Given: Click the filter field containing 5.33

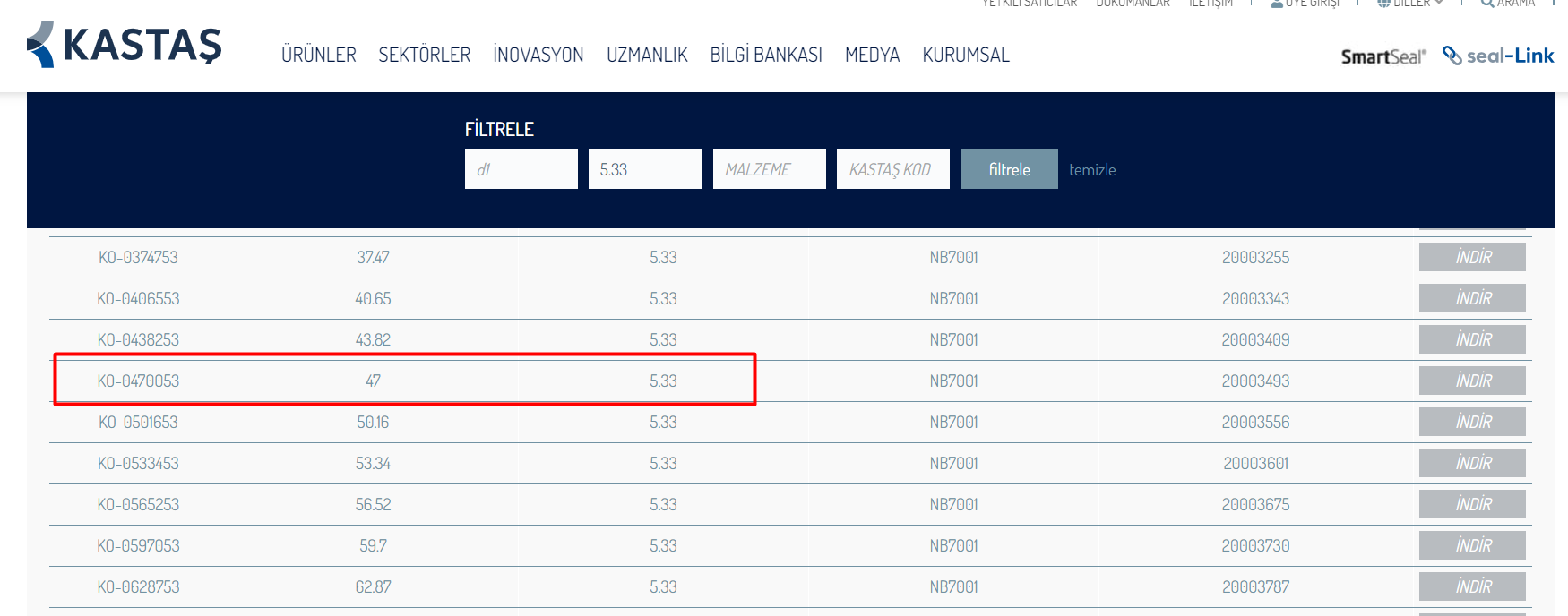Looking at the screenshot, I should [x=644, y=169].
